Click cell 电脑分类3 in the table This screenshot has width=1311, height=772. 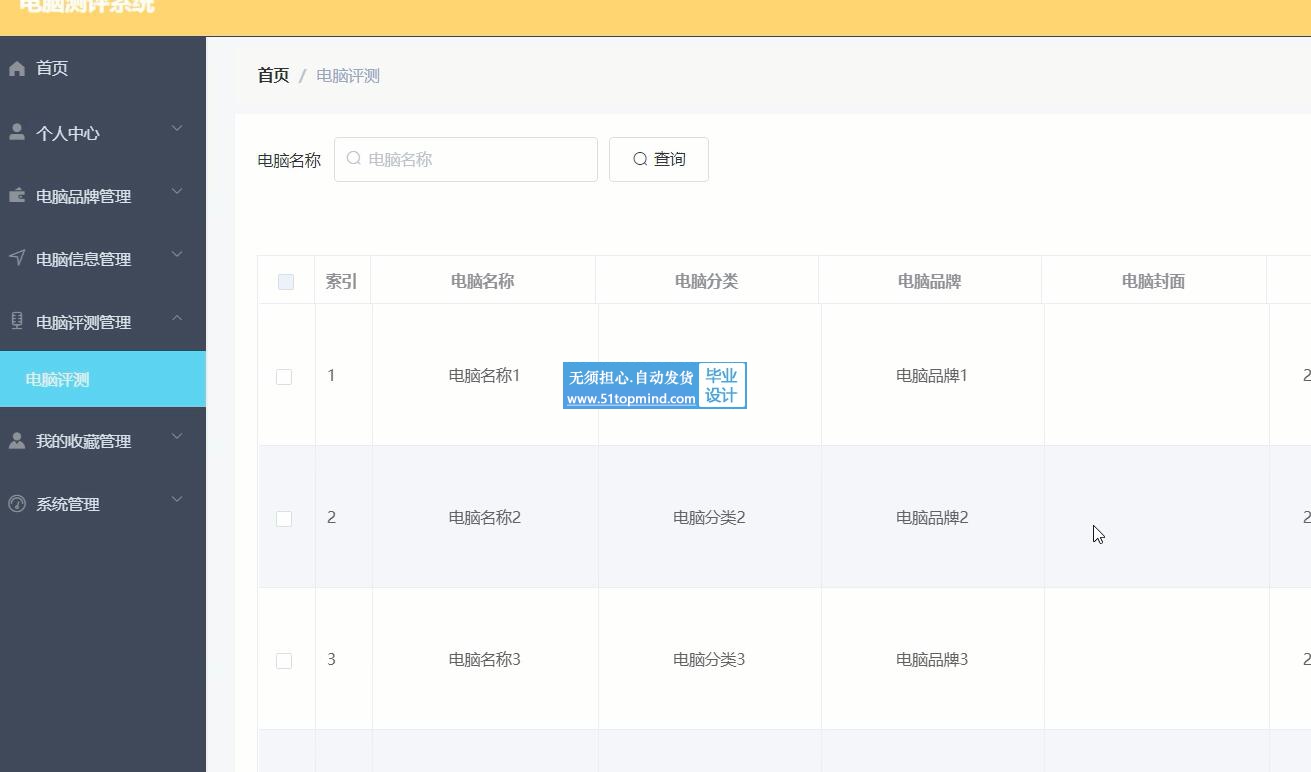[x=710, y=660]
